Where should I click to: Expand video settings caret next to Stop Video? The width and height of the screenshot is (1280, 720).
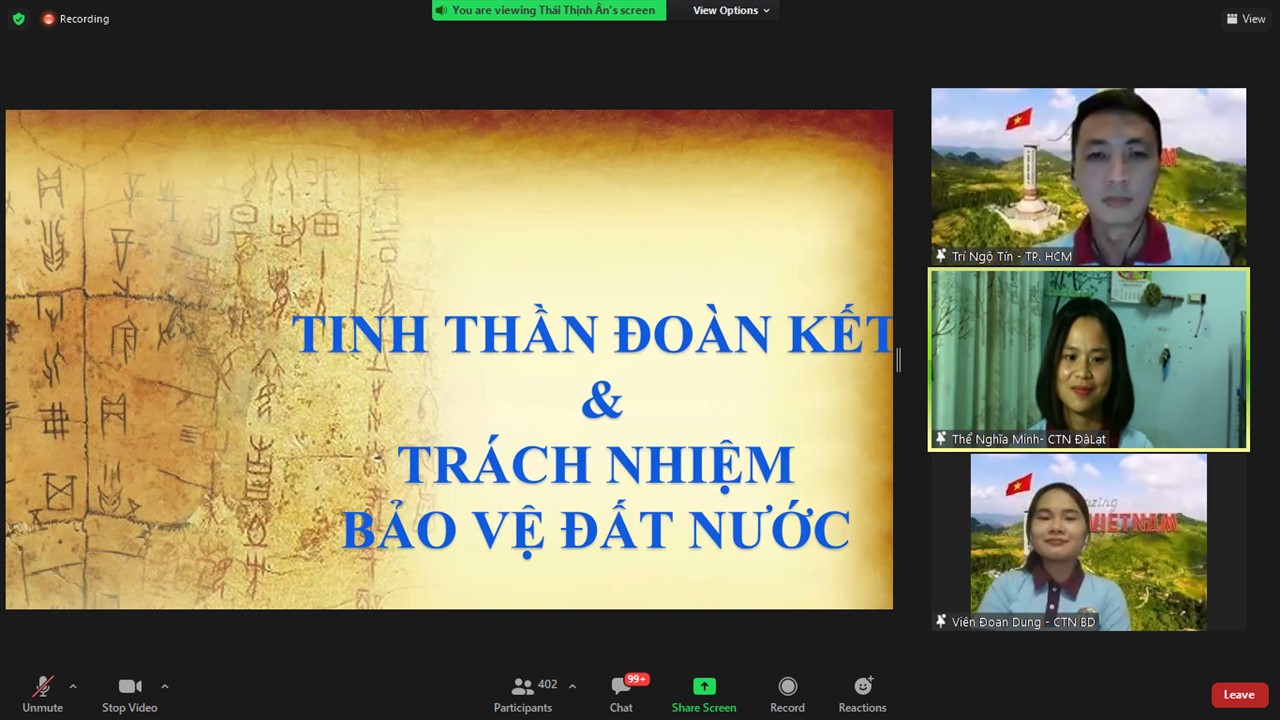165,686
